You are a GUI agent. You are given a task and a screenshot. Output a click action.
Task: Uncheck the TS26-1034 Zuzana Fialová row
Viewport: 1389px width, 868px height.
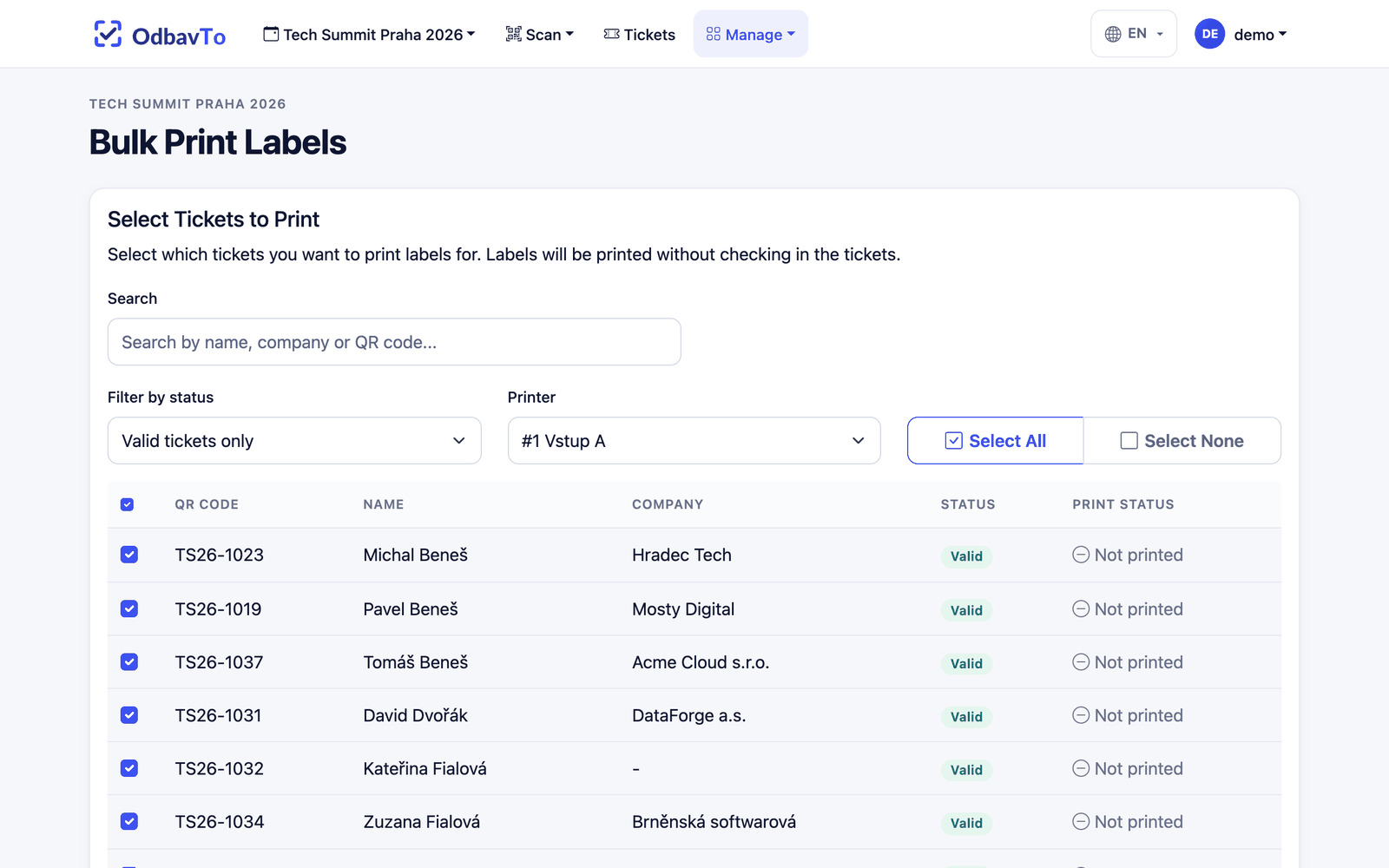tap(129, 821)
